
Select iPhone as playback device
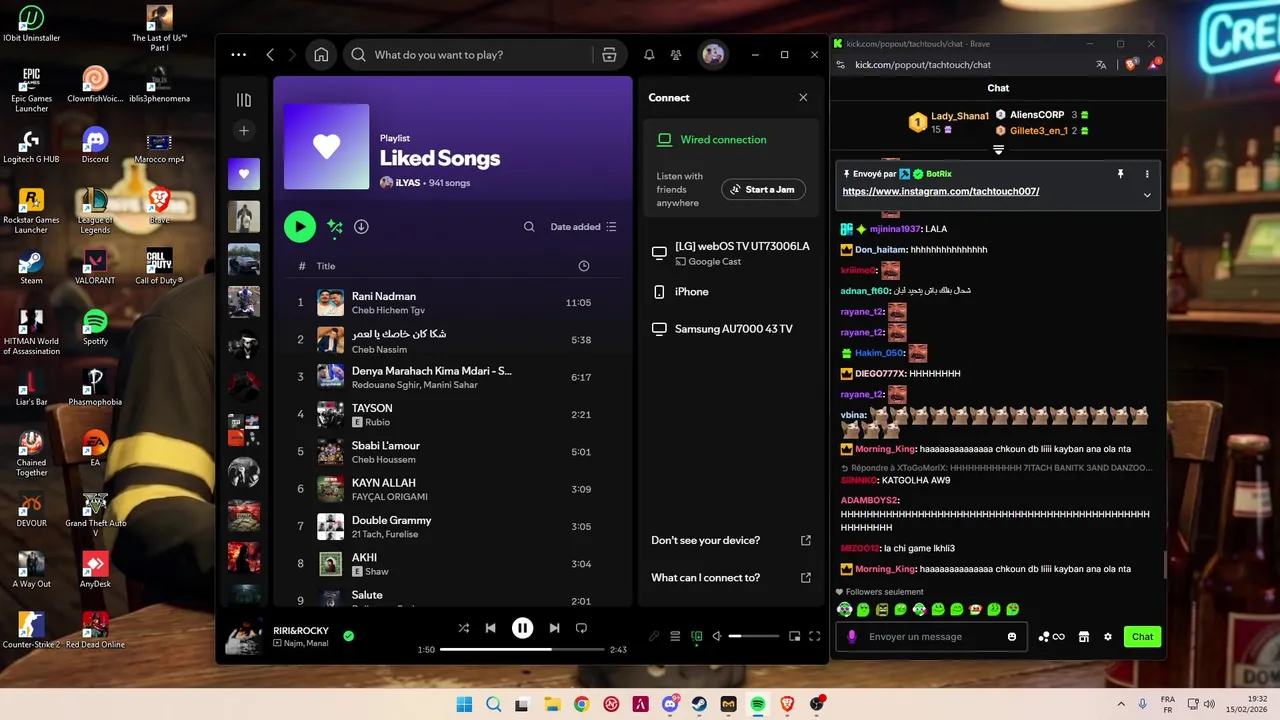pyautogui.click(x=729, y=292)
